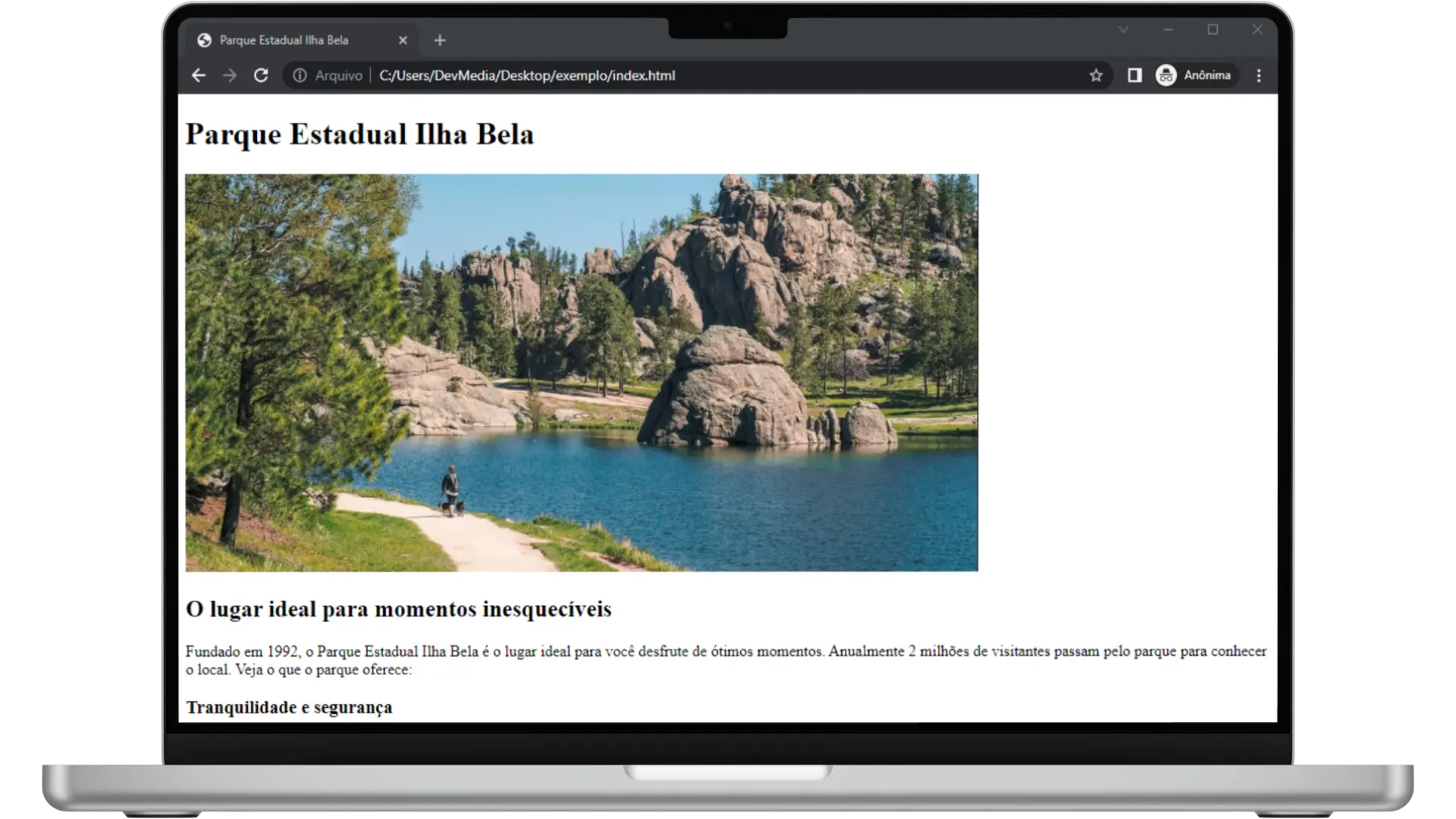Open the three-dot Chrome menu

pos(1259,75)
